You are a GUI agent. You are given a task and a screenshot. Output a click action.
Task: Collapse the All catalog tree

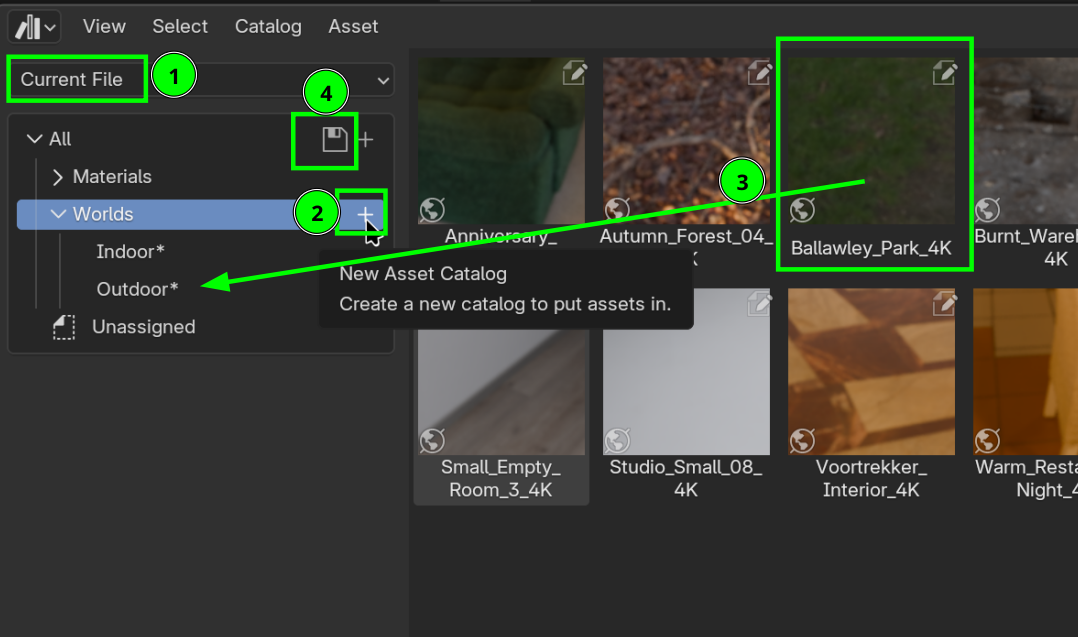(35, 139)
